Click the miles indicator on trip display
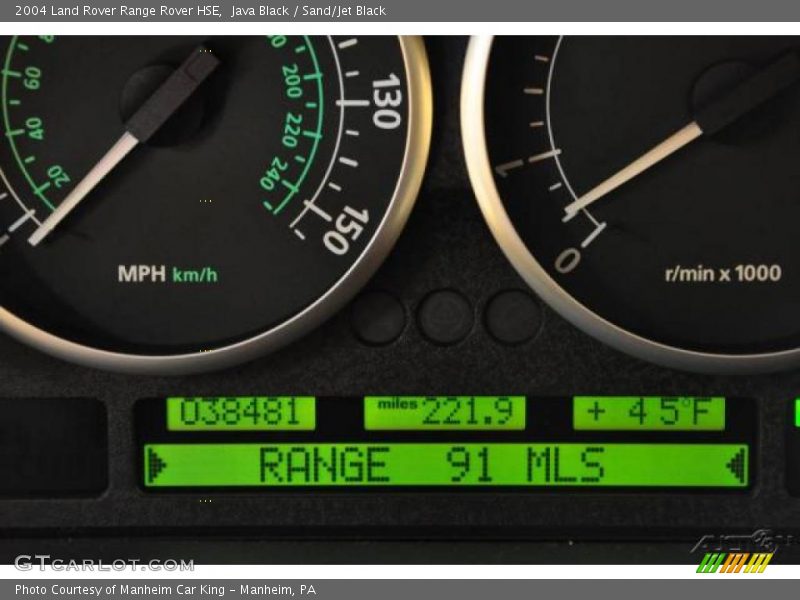 click(397, 403)
